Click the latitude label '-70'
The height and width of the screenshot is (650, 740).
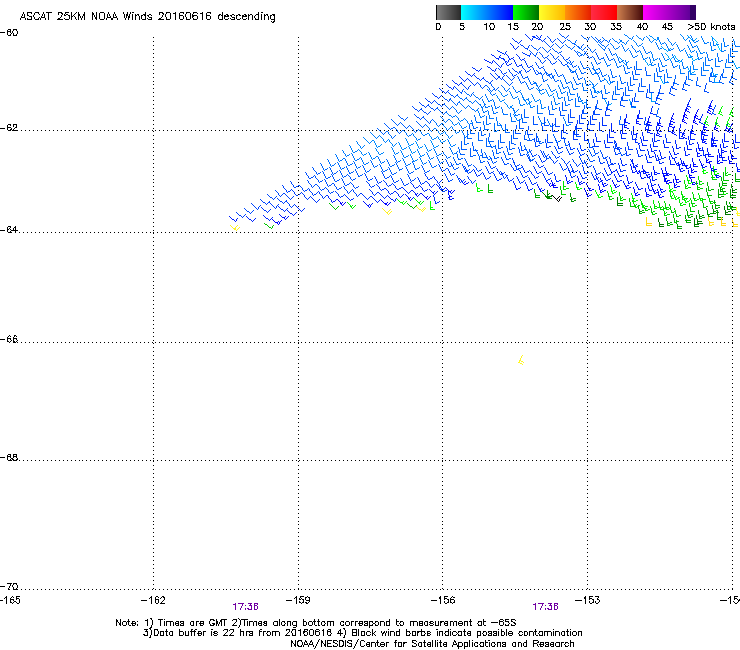[x=9, y=587]
